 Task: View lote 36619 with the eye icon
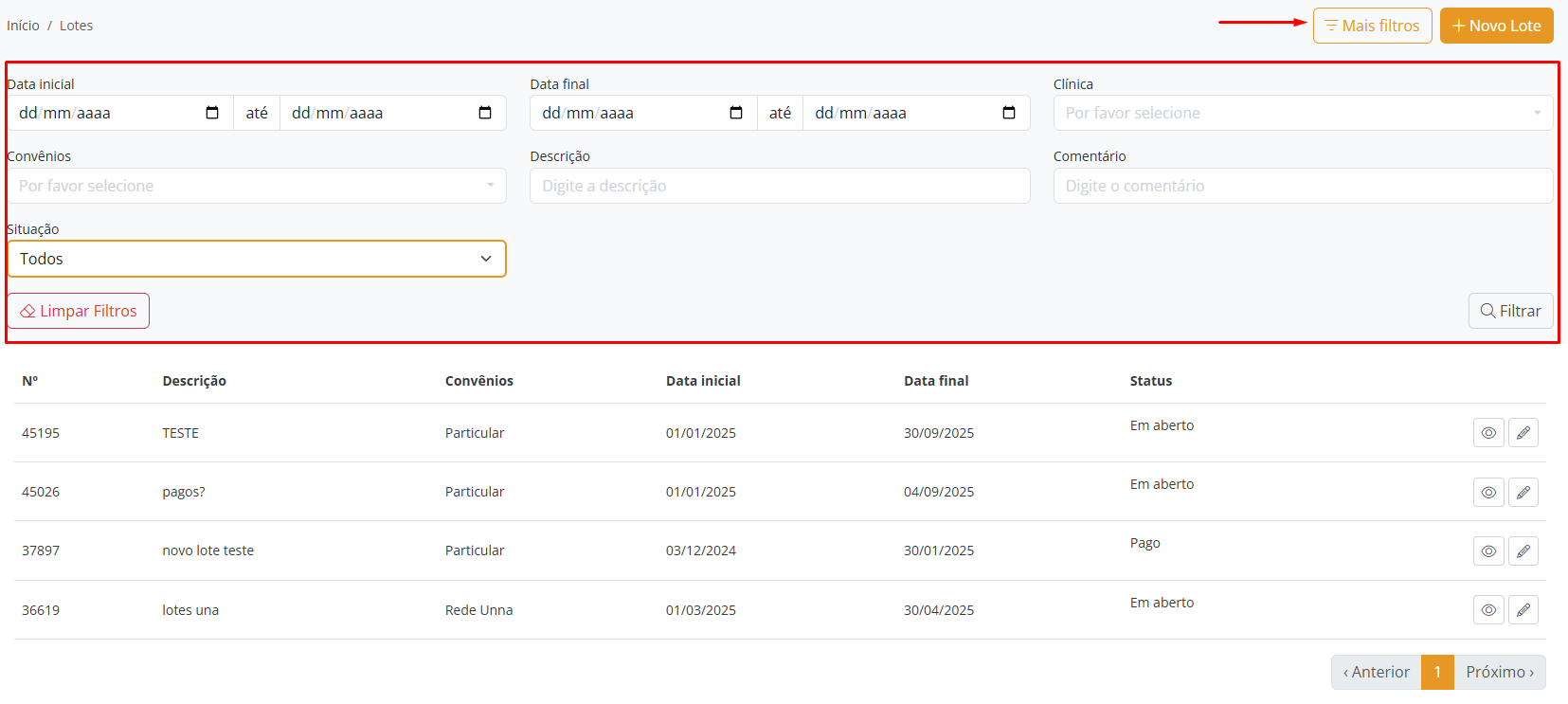coord(1488,610)
